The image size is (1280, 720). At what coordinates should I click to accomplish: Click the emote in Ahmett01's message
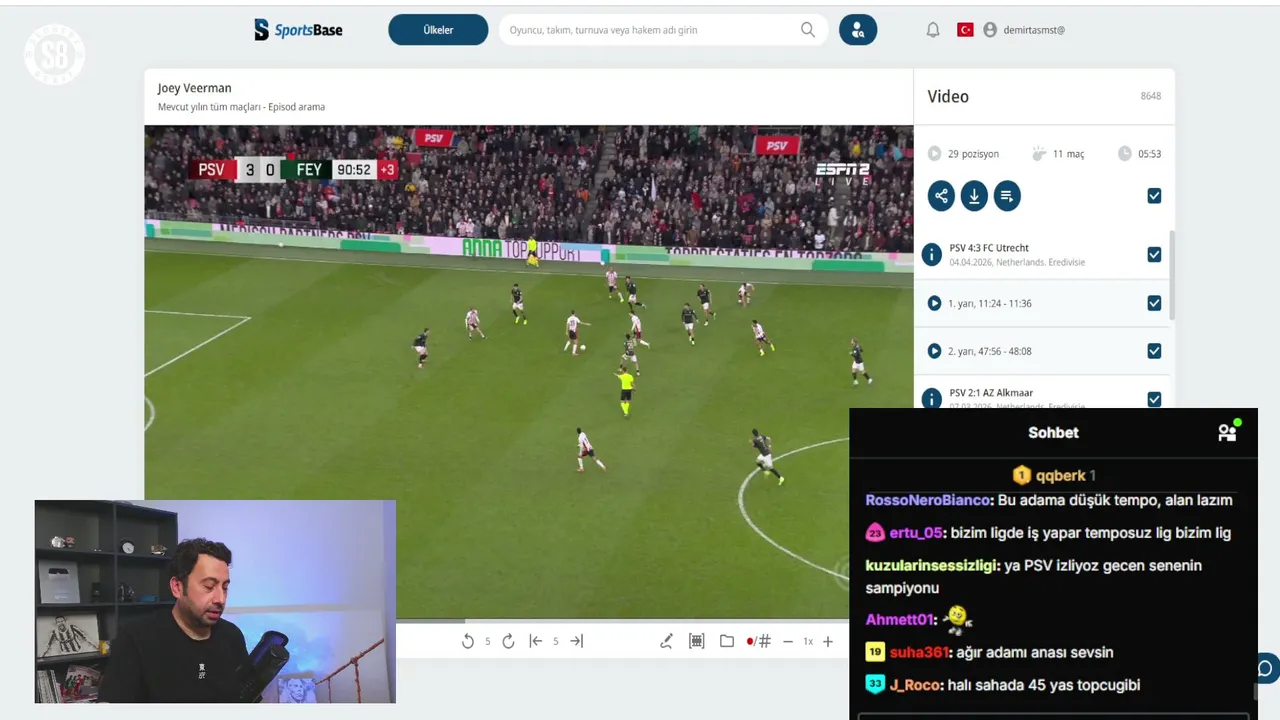click(x=957, y=619)
